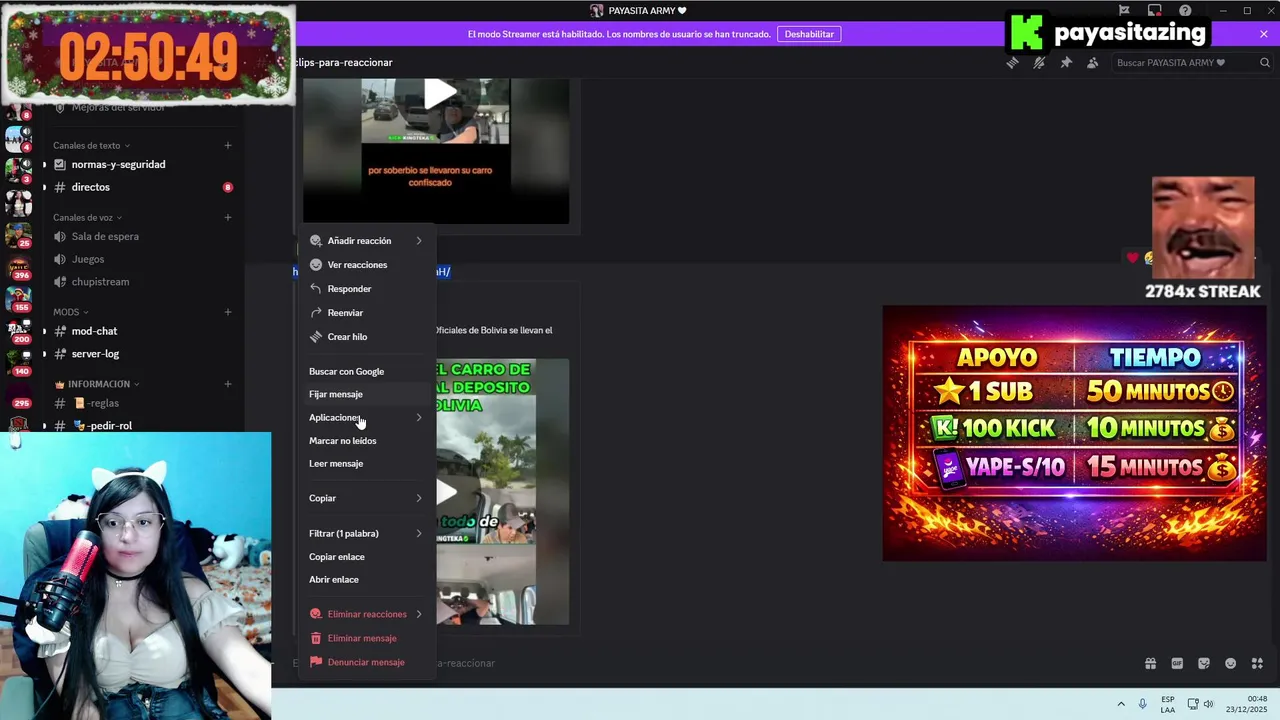Play the lower Bolivia car video

click(x=446, y=491)
